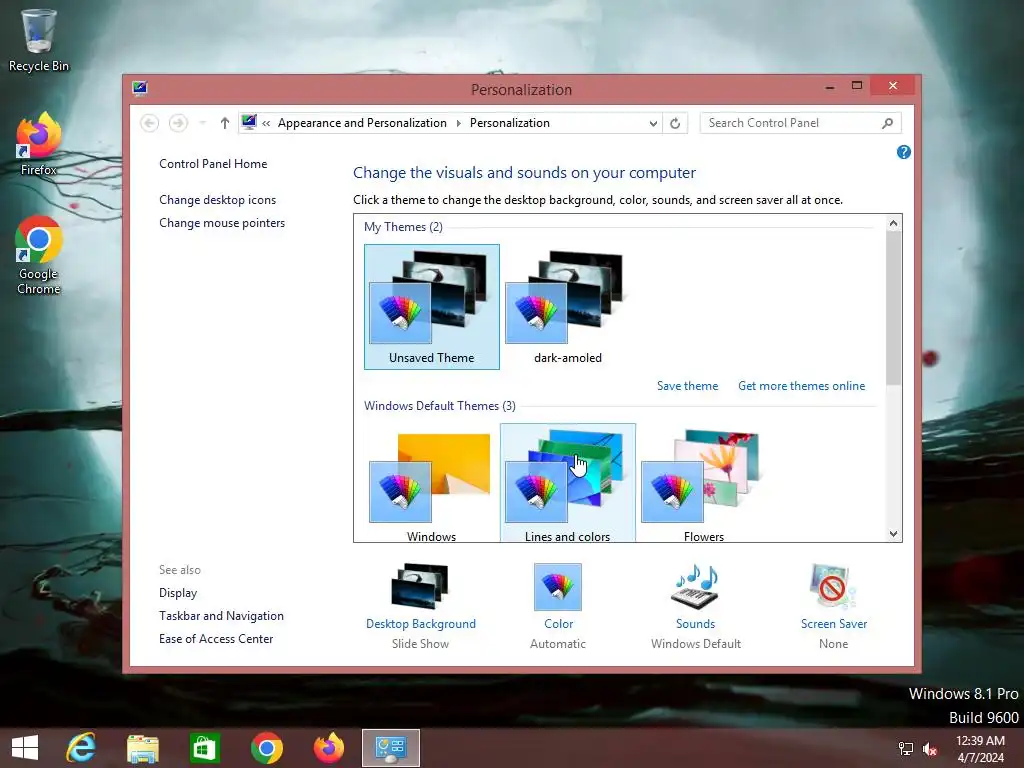Click the Personalization window title icon
Screen dimensions: 1024x768
tap(140, 88)
